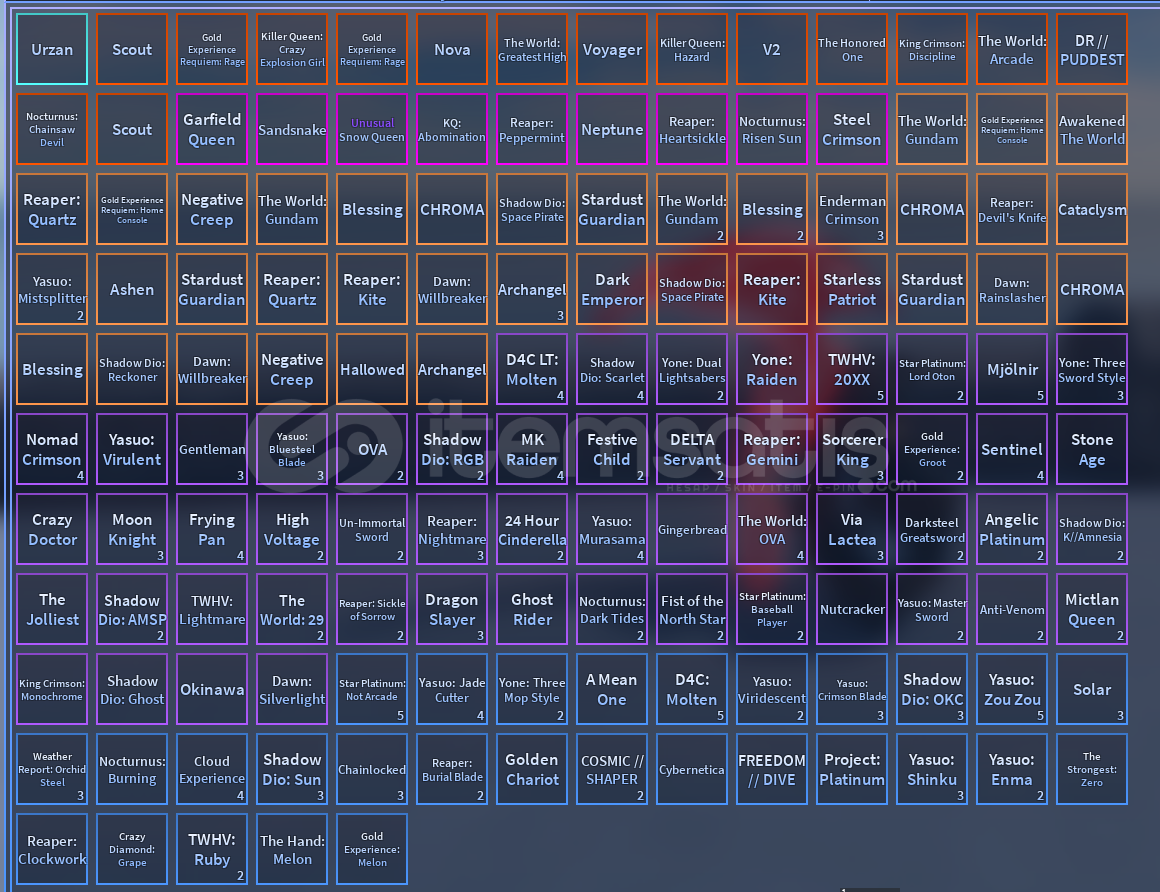Pick the Dark Emperor skin
This screenshot has width=1160, height=892.
click(612, 289)
